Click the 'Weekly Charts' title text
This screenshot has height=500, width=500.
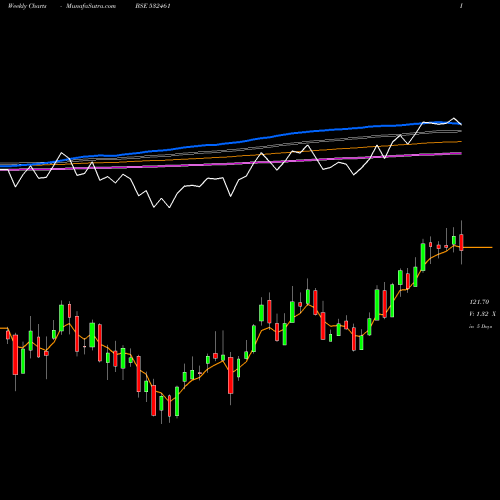pyautogui.click(x=27, y=6)
